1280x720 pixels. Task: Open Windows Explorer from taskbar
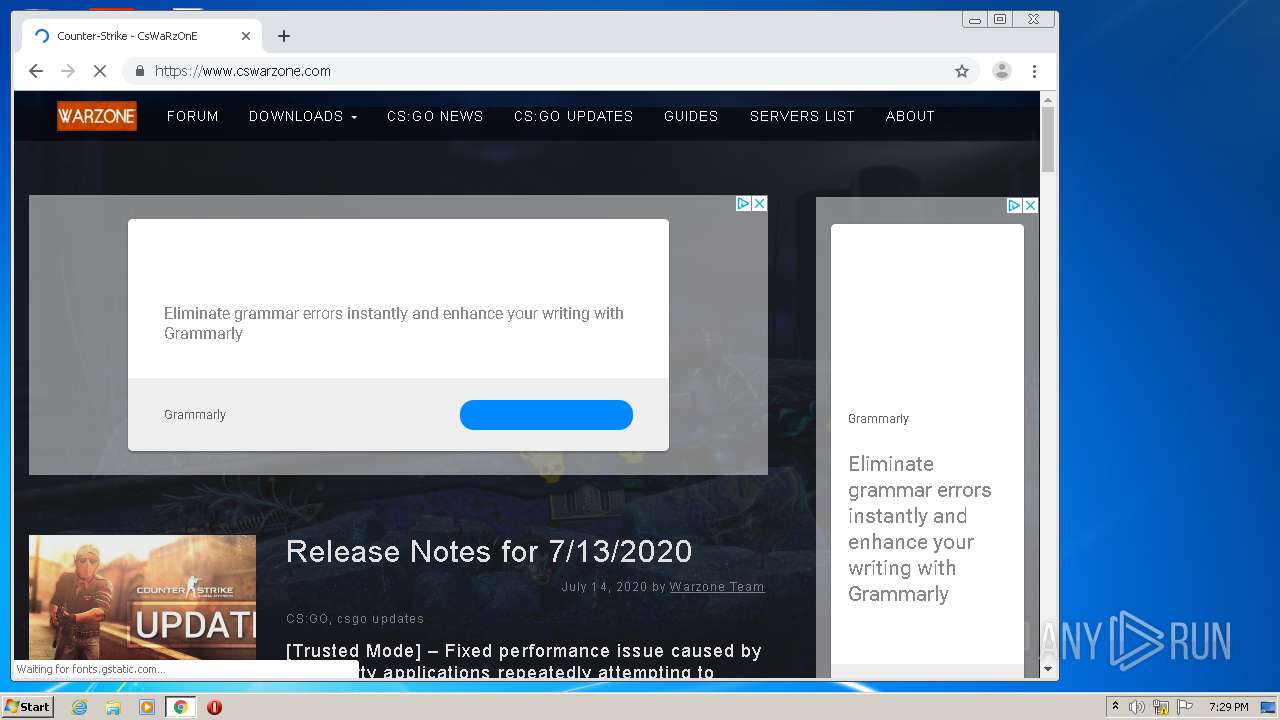(113, 707)
